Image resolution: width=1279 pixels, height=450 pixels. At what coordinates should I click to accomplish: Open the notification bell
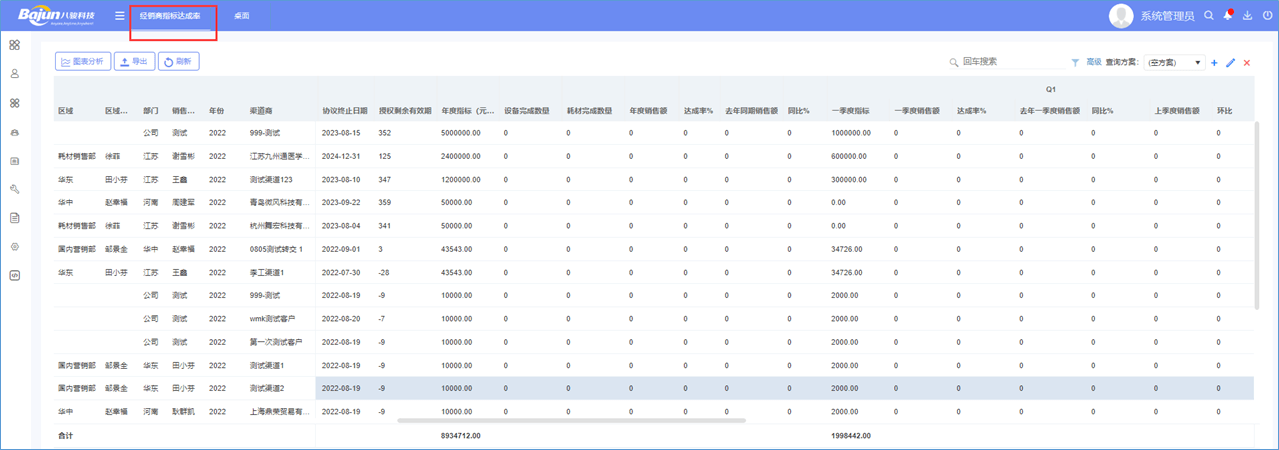click(x=1228, y=16)
